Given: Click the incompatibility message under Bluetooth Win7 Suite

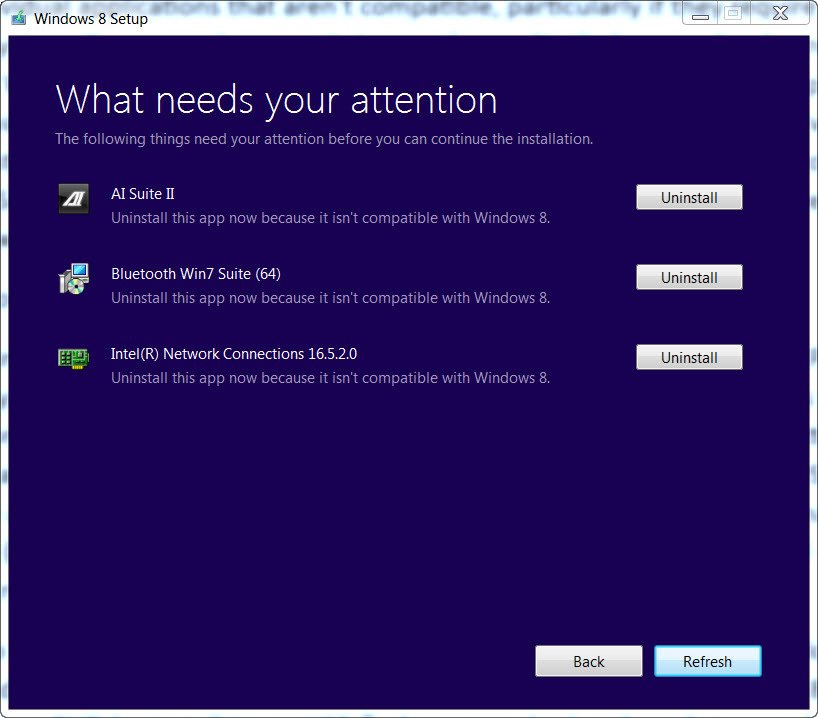Looking at the screenshot, I should tap(330, 298).
